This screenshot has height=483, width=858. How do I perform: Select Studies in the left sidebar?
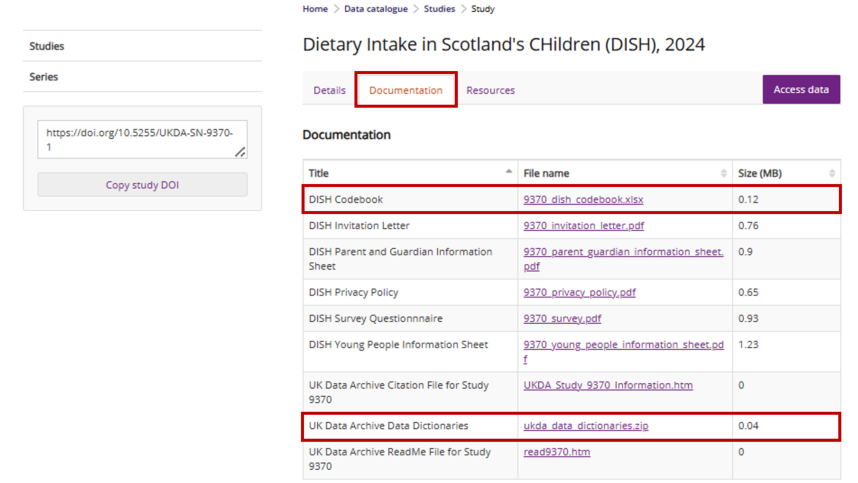point(47,46)
